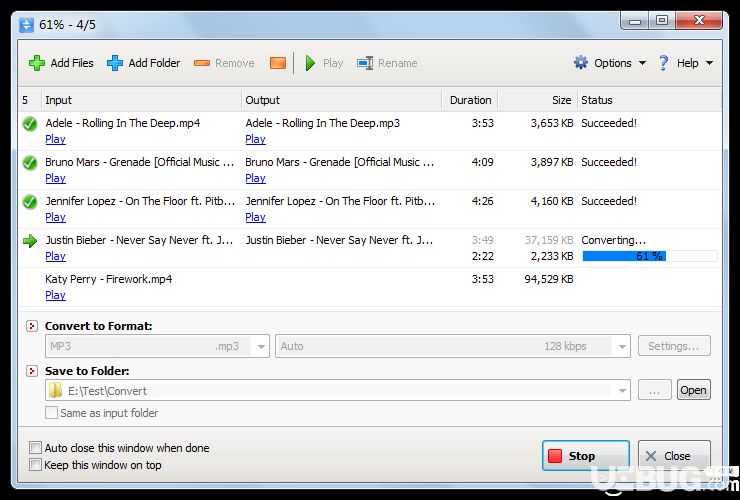The width and height of the screenshot is (740, 500).
Task: Click the Help question mark icon
Action: tap(663, 63)
